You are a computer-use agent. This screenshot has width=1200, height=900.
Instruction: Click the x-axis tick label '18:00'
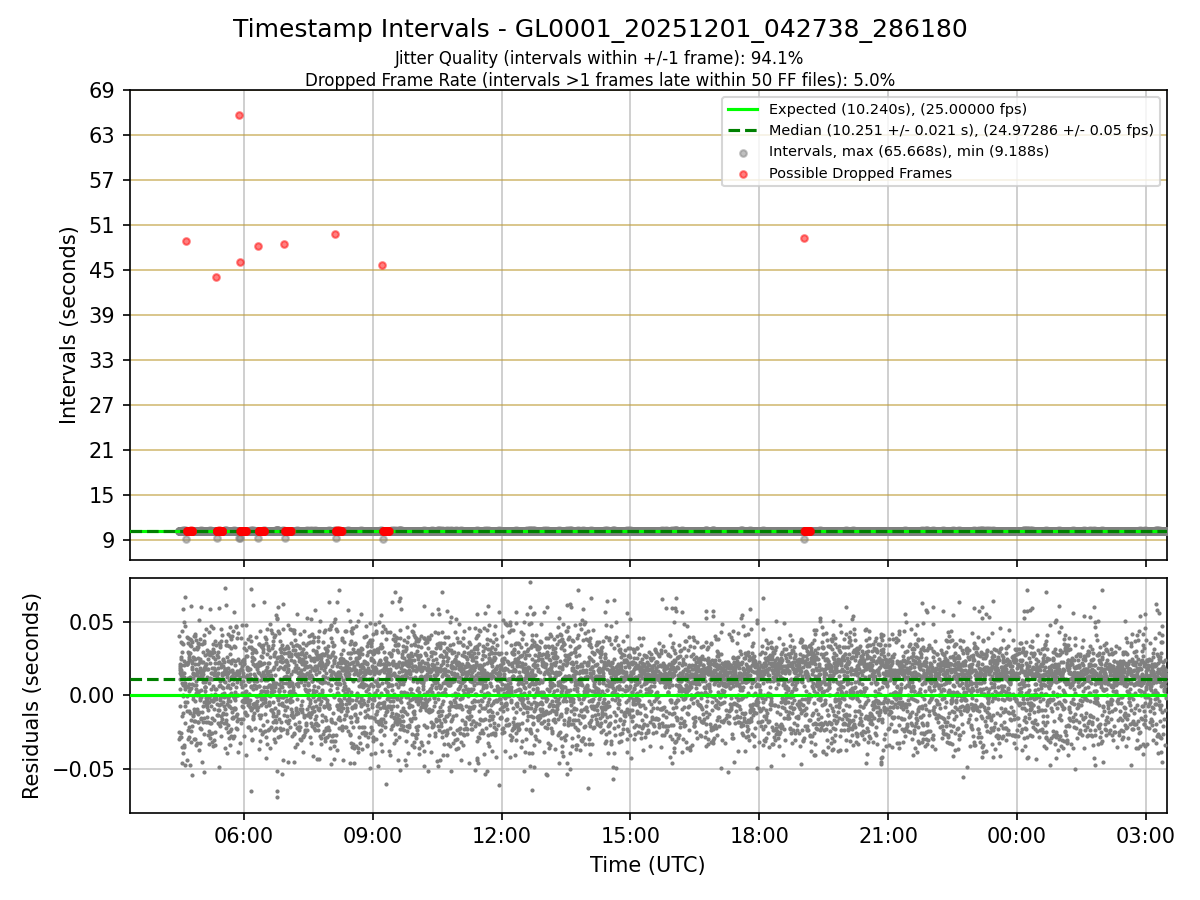[x=759, y=834]
